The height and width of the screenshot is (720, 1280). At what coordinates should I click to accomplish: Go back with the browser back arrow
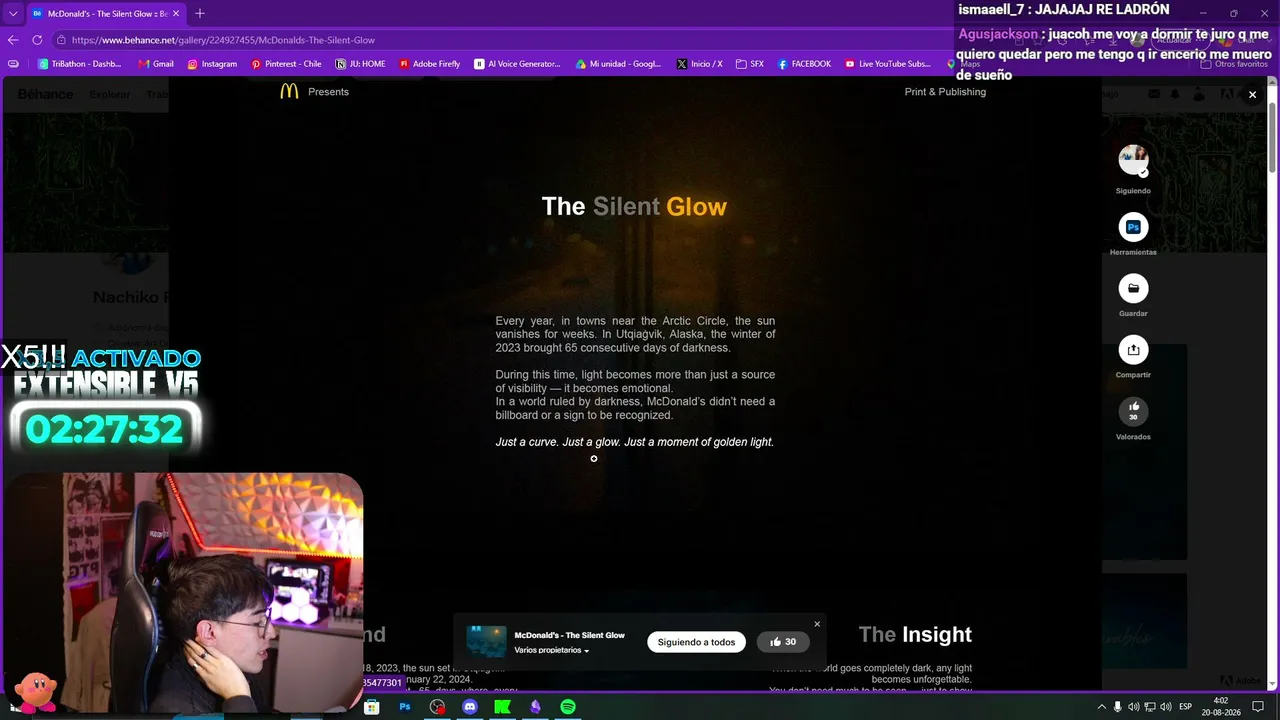click(x=13, y=40)
